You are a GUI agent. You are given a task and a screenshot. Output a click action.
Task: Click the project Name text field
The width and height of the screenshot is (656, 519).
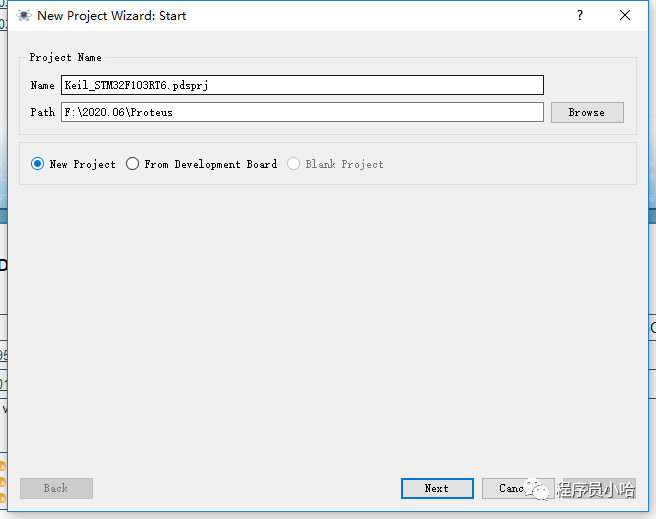301,86
